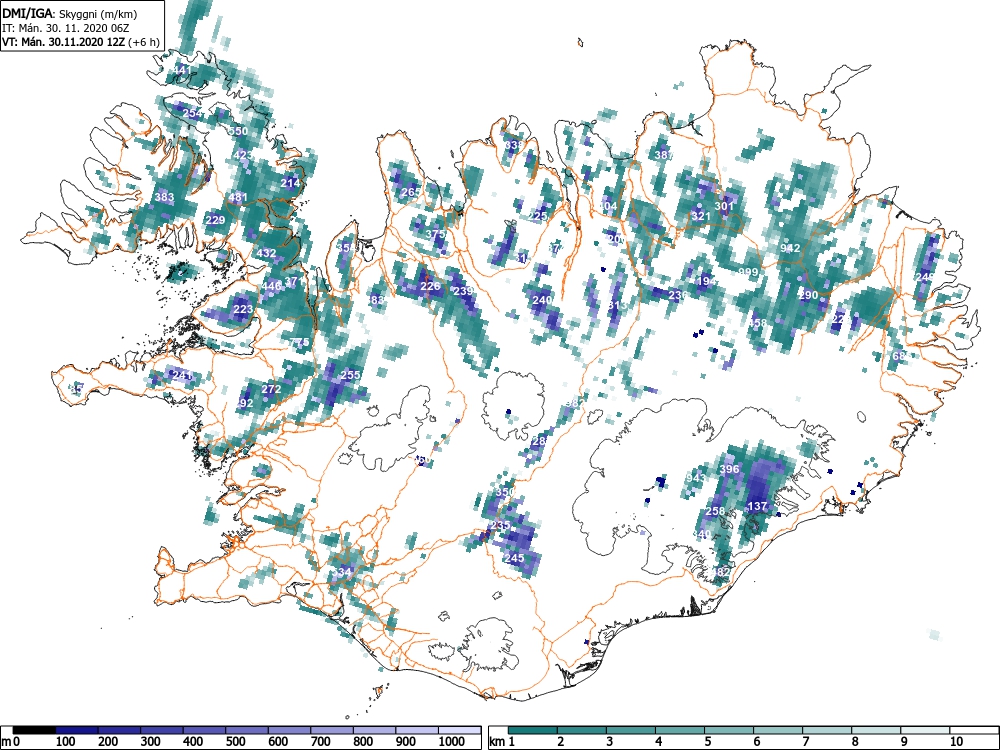Click the dark navy 100 m legend swatch

(77, 730)
